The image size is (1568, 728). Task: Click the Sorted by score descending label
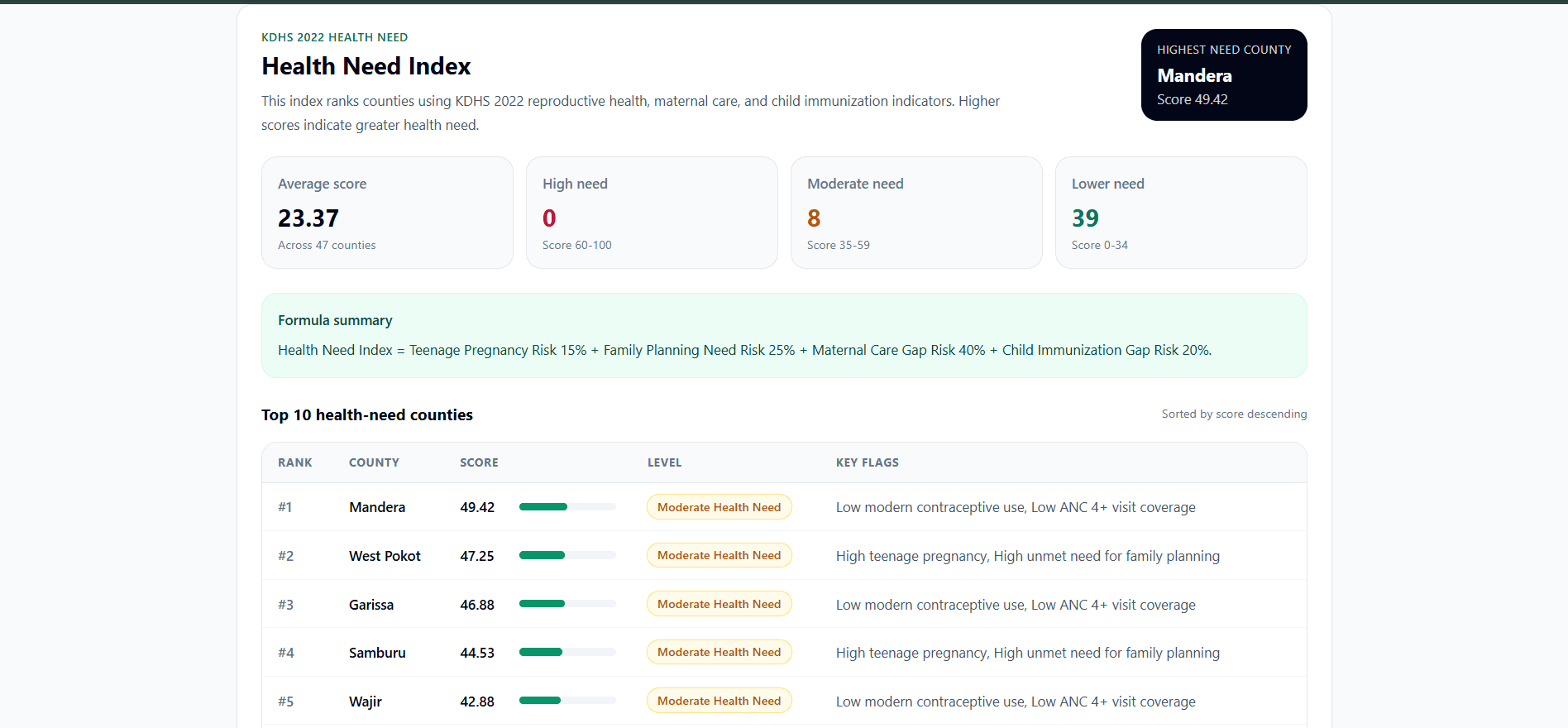click(1234, 414)
